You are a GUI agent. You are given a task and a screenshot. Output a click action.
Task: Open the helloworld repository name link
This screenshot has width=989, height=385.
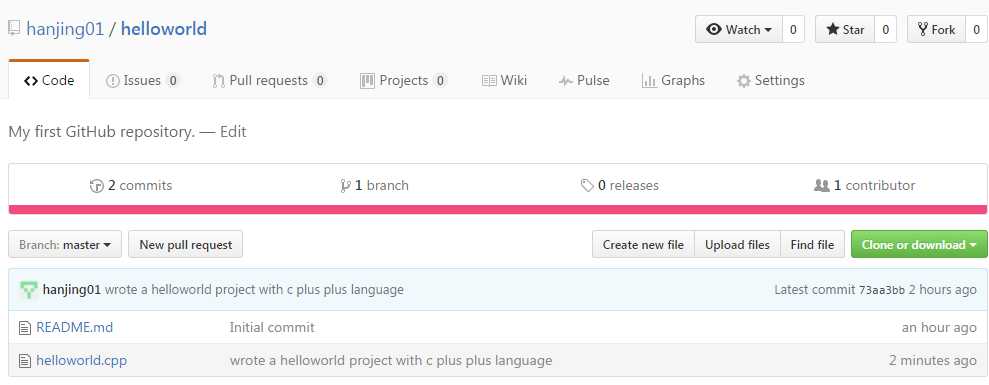tap(163, 29)
